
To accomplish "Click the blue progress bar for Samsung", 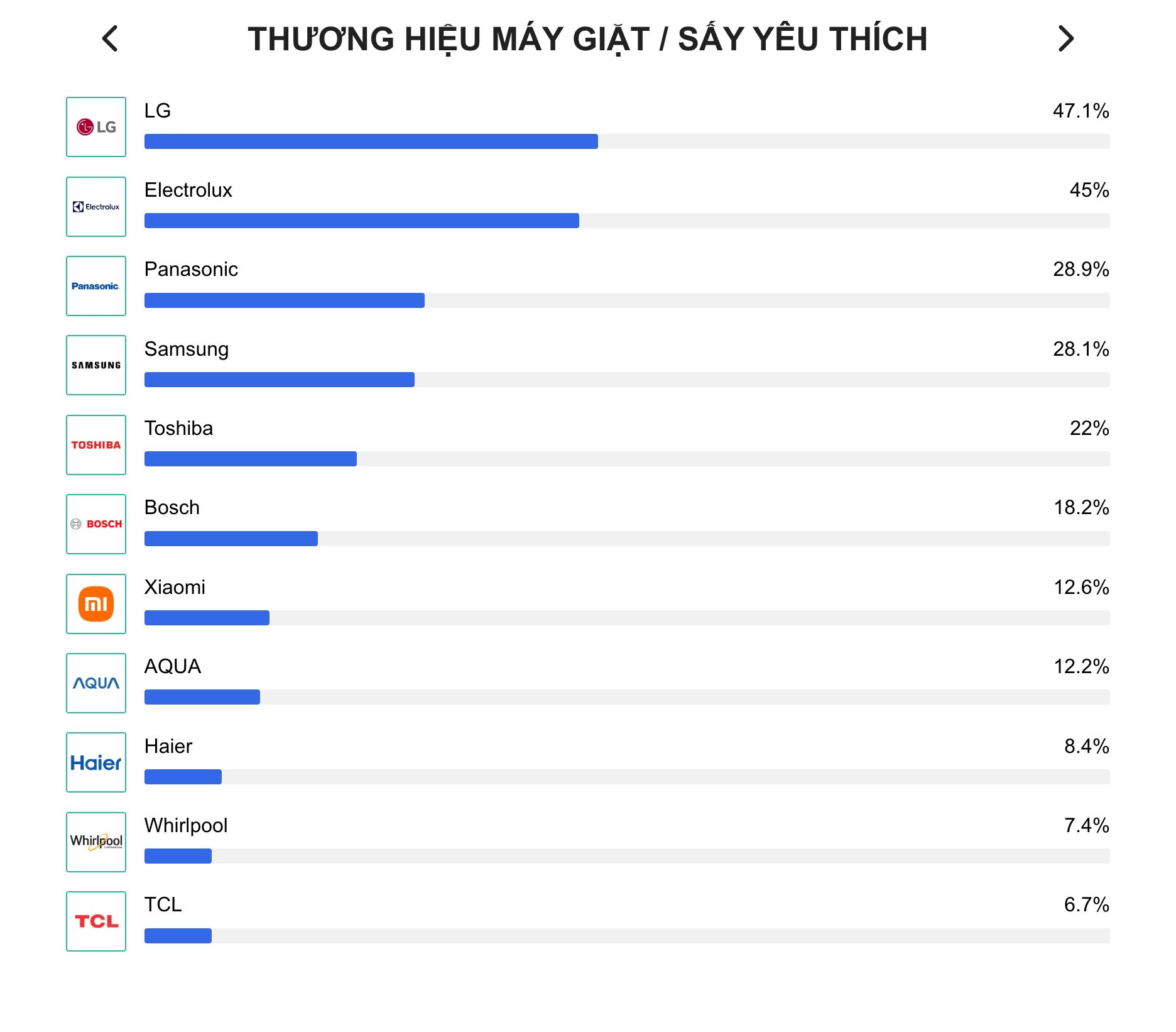I will click(279, 380).
